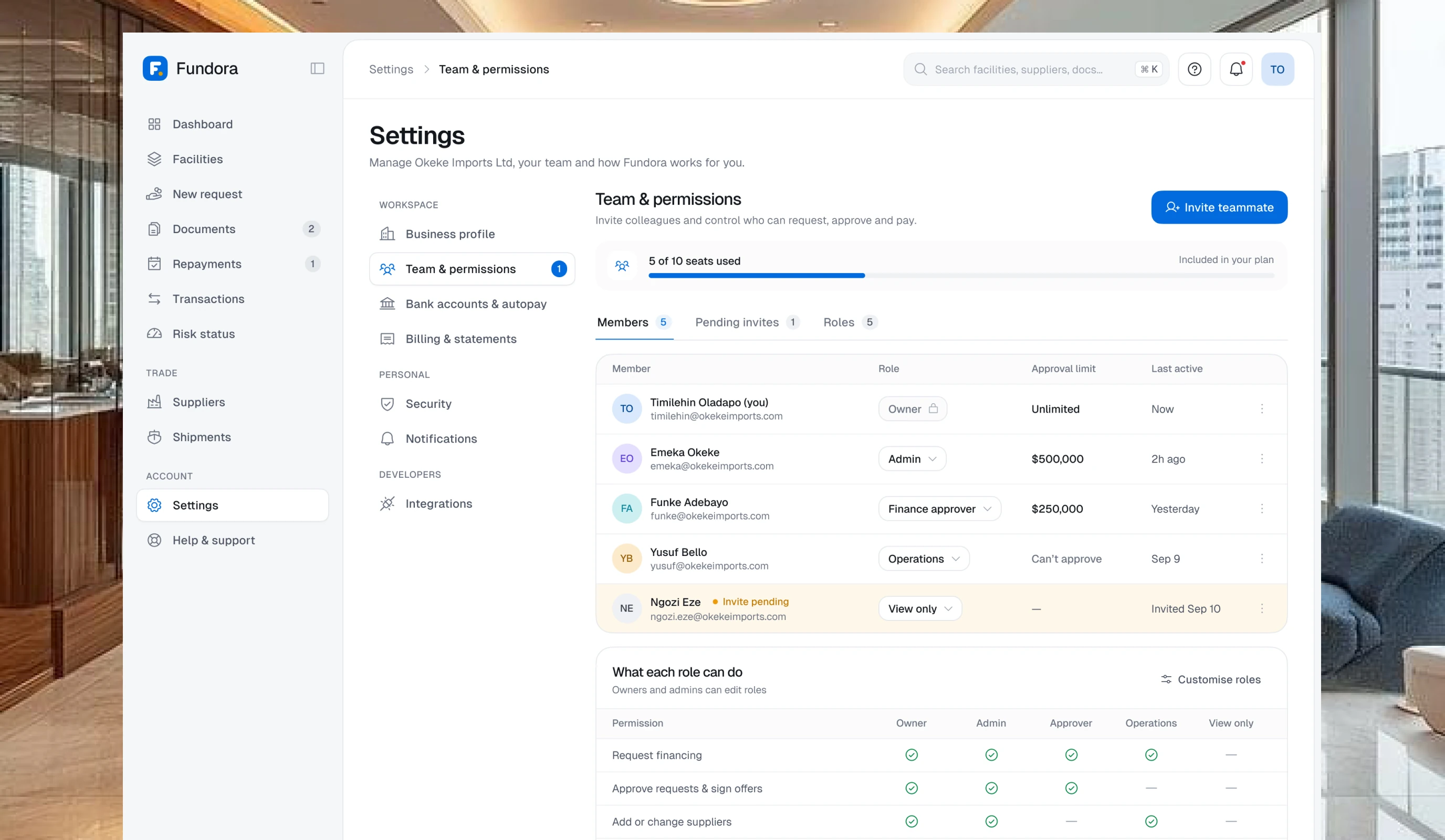1445x840 pixels.
Task: Click the "$500,000" approval limit
Action: [1057, 459]
